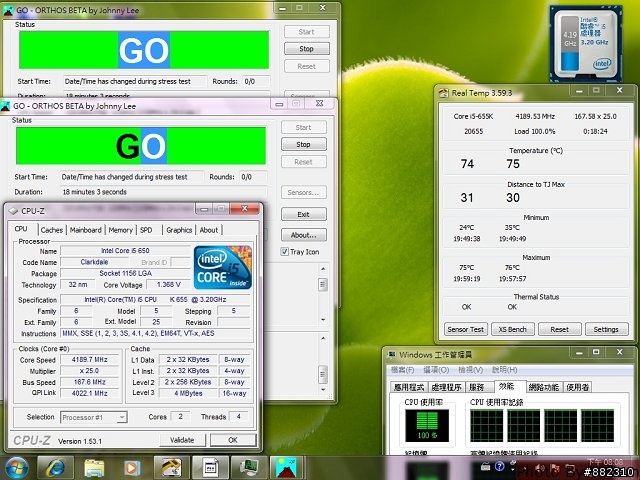This screenshot has height=480, width=640.
Task: Toggle the Tray Icon checkbox in ORTHOS
Action: click(285, 252)
